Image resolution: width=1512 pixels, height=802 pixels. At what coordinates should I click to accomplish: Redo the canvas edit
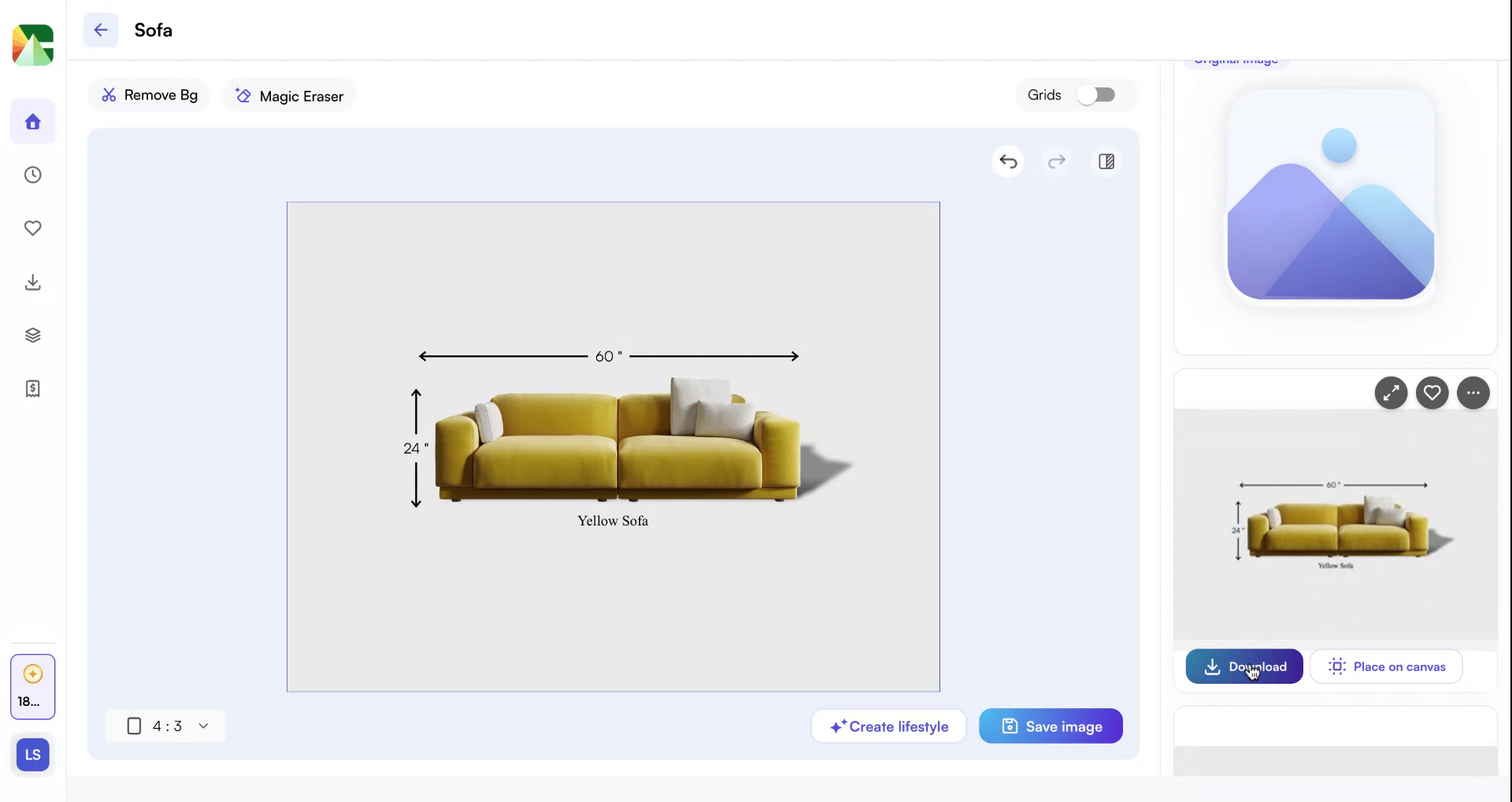click(1057, 162)
